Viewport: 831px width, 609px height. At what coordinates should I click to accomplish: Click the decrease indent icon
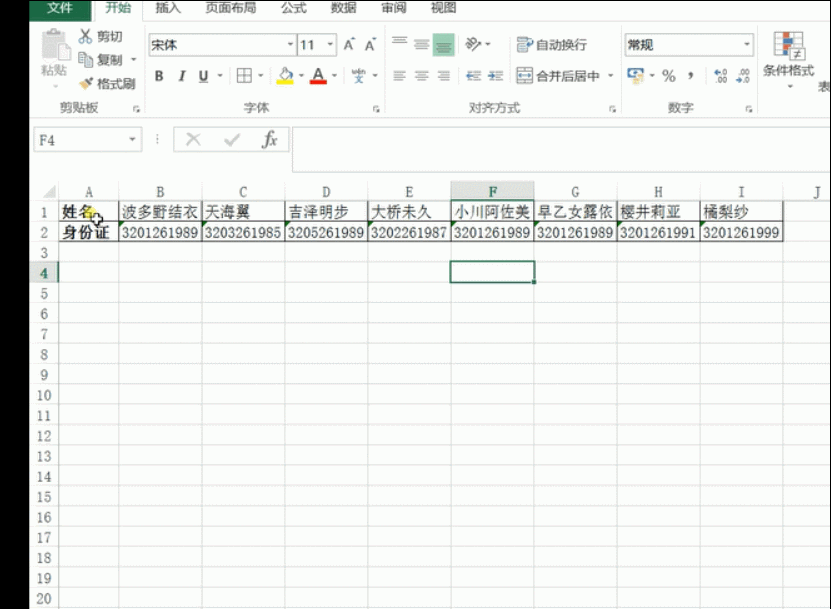(x=473, y=76)
